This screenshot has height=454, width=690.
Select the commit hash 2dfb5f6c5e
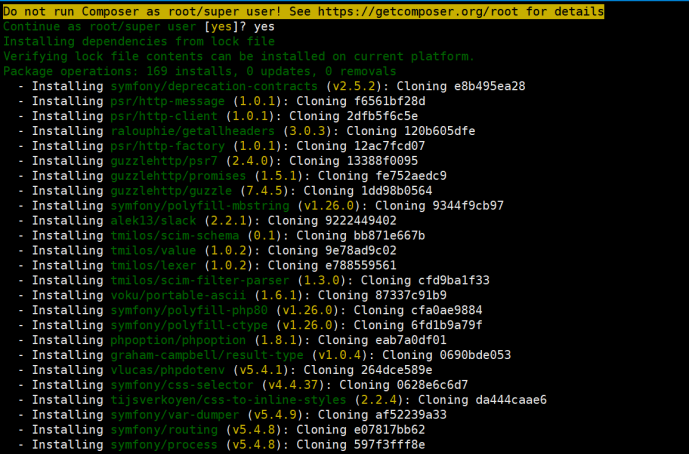tap(382, 116)
